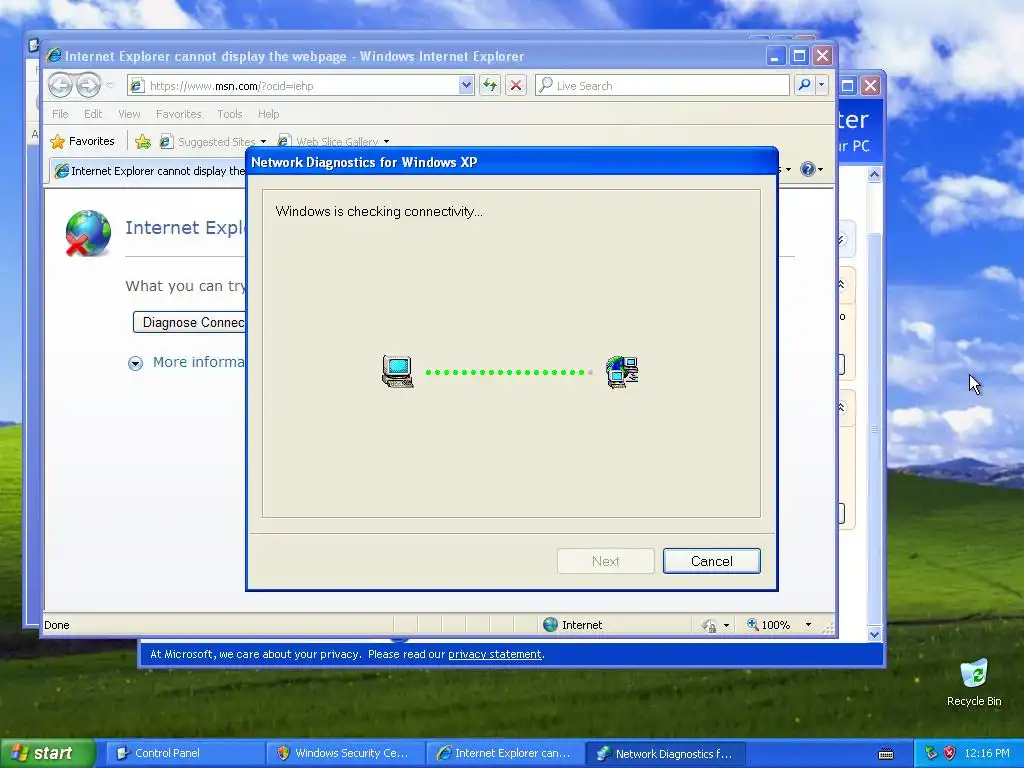Click inside the Live Search box
The image size is (1024, 768).
point(662,86)
